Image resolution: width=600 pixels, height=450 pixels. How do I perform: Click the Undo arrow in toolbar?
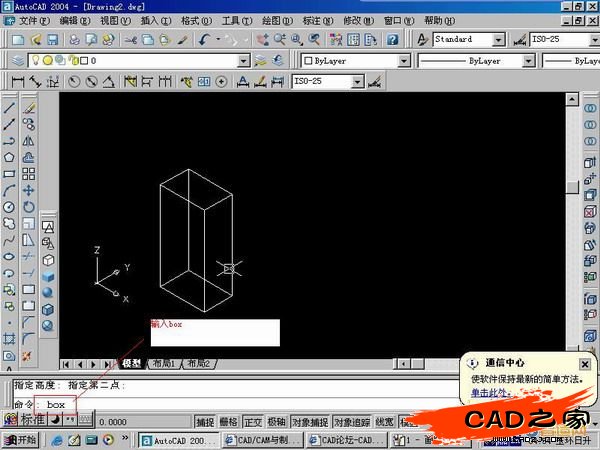pos(205,39)
